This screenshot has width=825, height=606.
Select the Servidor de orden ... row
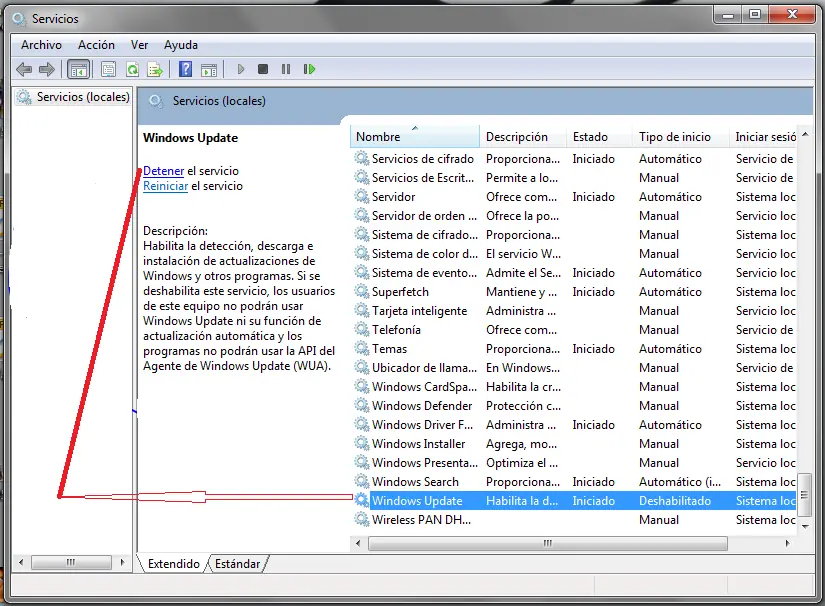coord(574,216)
